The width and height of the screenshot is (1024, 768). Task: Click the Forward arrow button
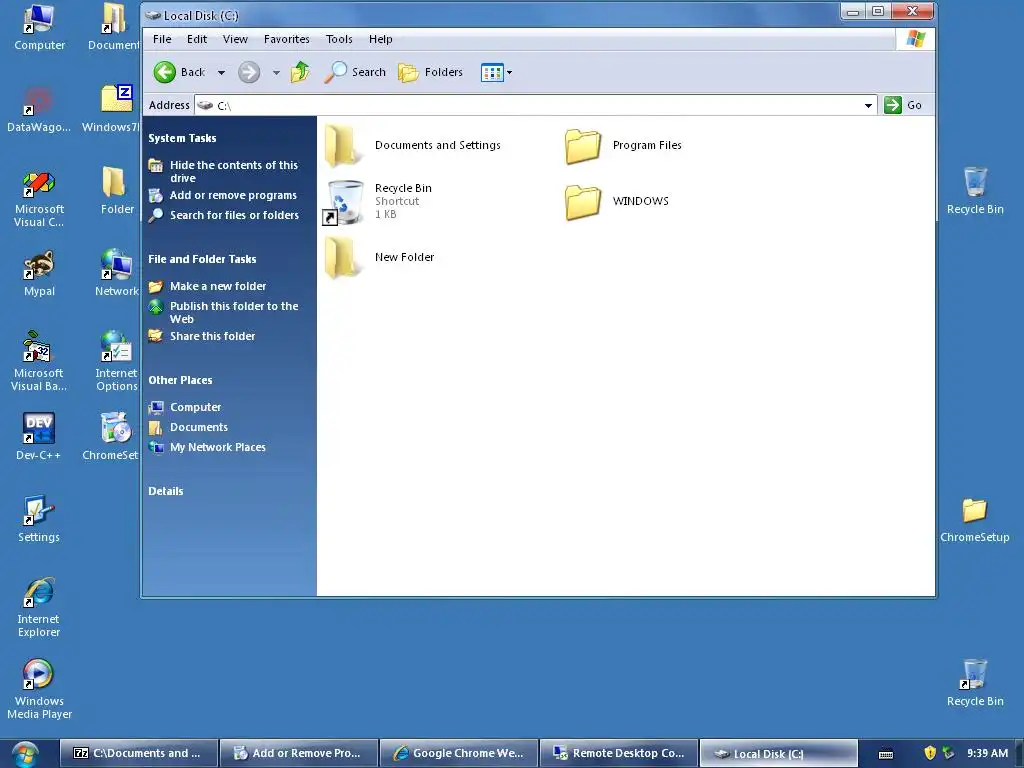click(249, 72)
